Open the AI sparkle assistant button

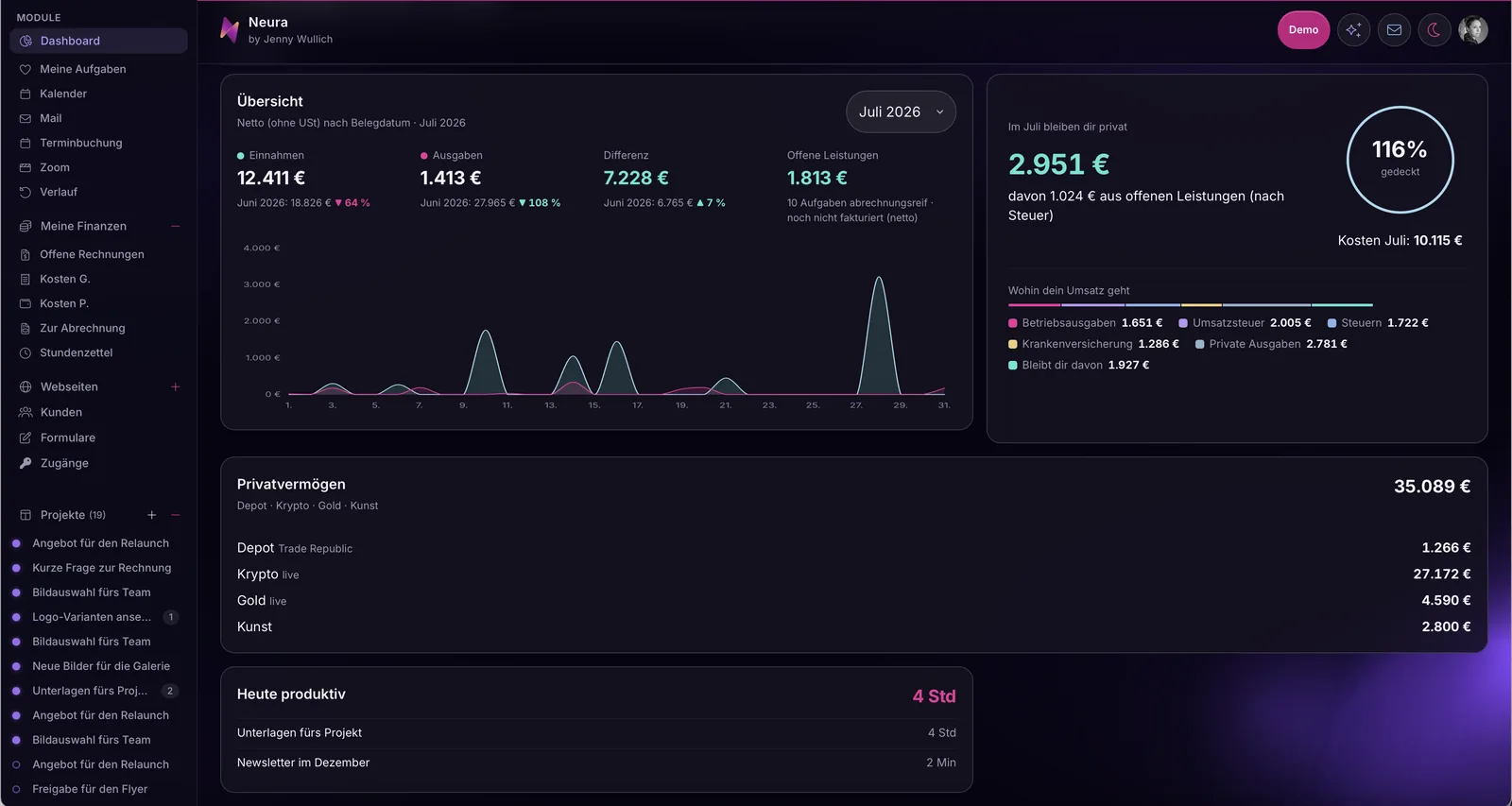click(x=1353, y=30)
